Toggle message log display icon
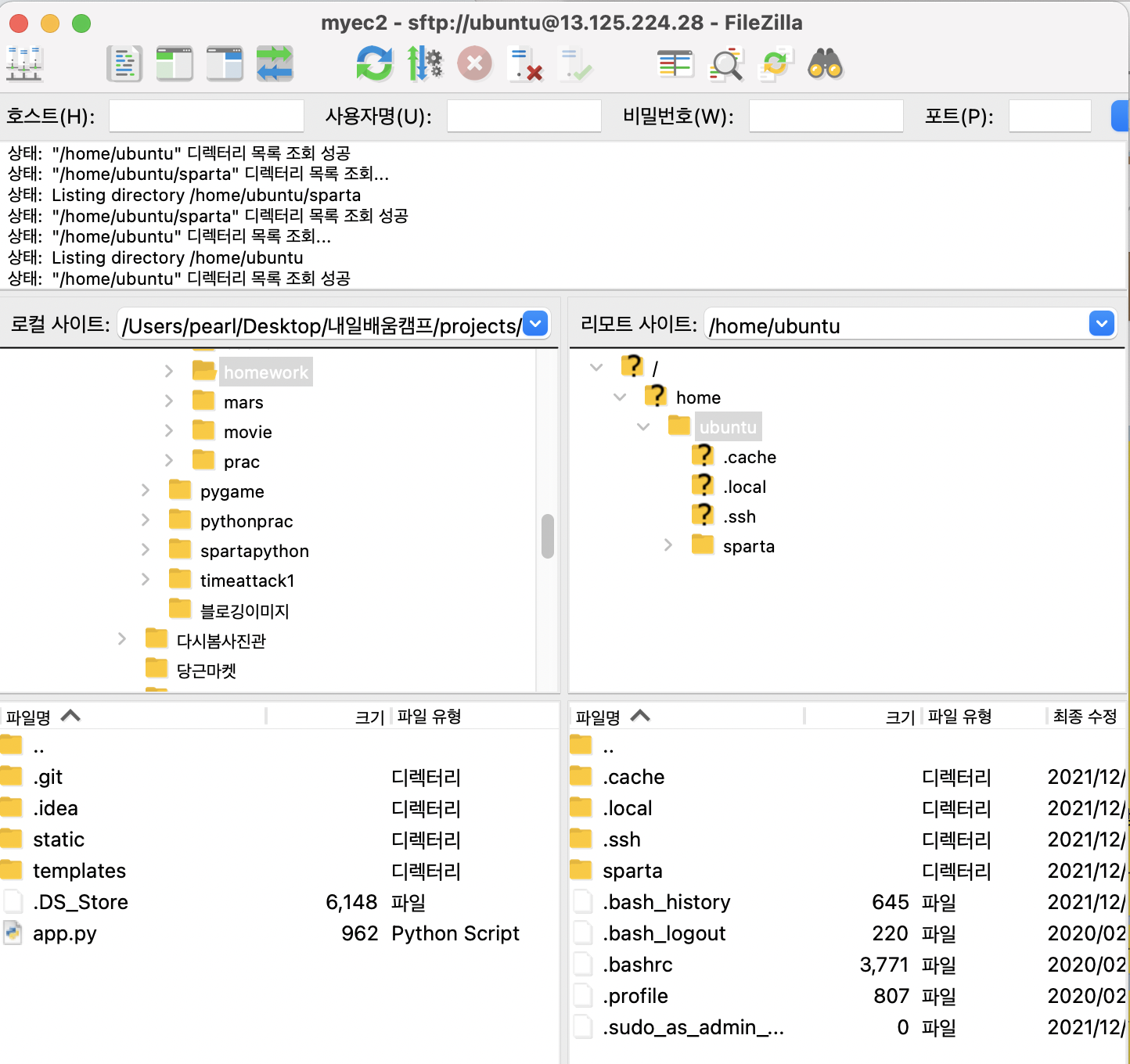The width and height of the screenshot is (1130, 1064). coord(124,63)
